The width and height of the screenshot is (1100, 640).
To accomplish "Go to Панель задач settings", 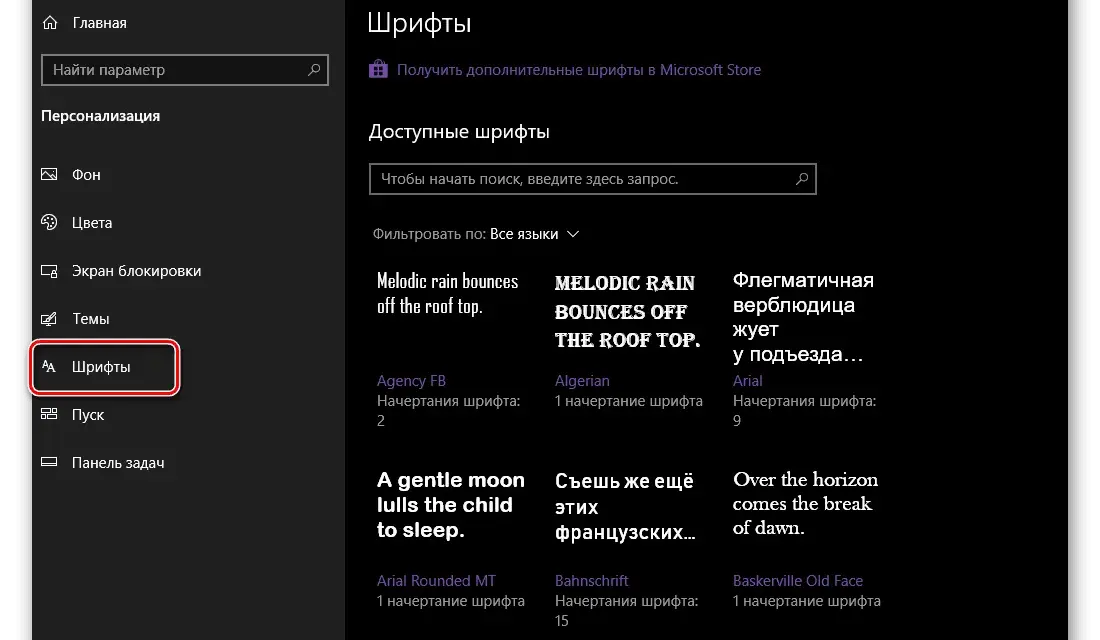I will point(118,462).
